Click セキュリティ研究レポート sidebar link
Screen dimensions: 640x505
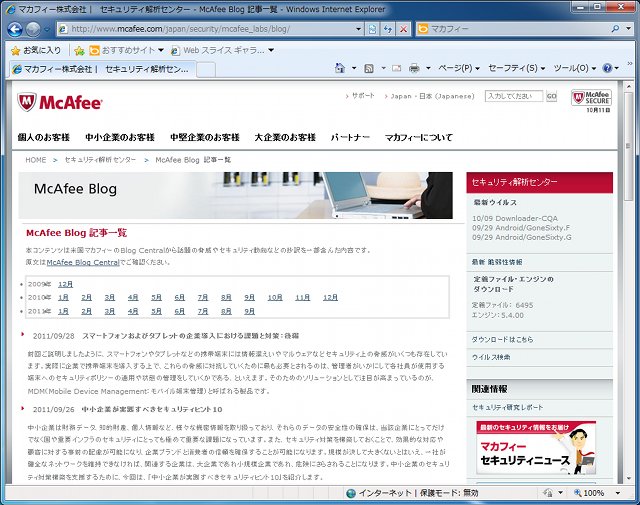coord(508,407)
